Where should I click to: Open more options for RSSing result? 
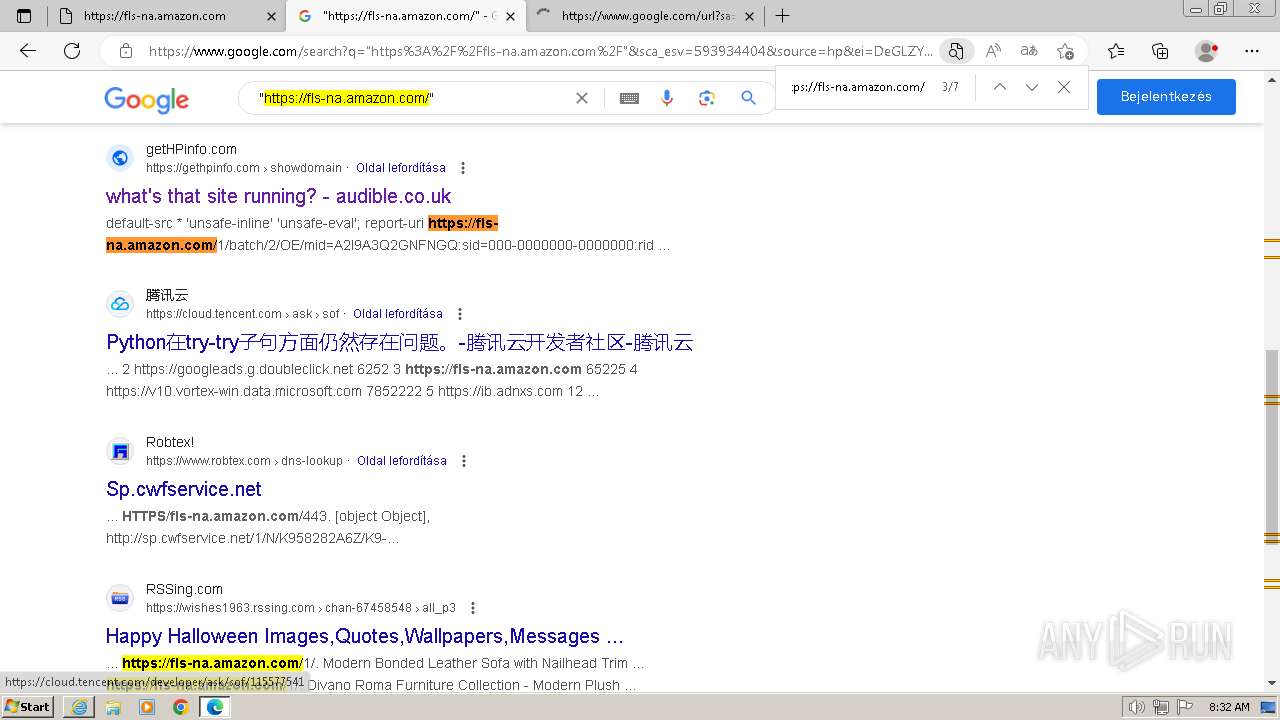pyautogui.click(x=472, y=608)
